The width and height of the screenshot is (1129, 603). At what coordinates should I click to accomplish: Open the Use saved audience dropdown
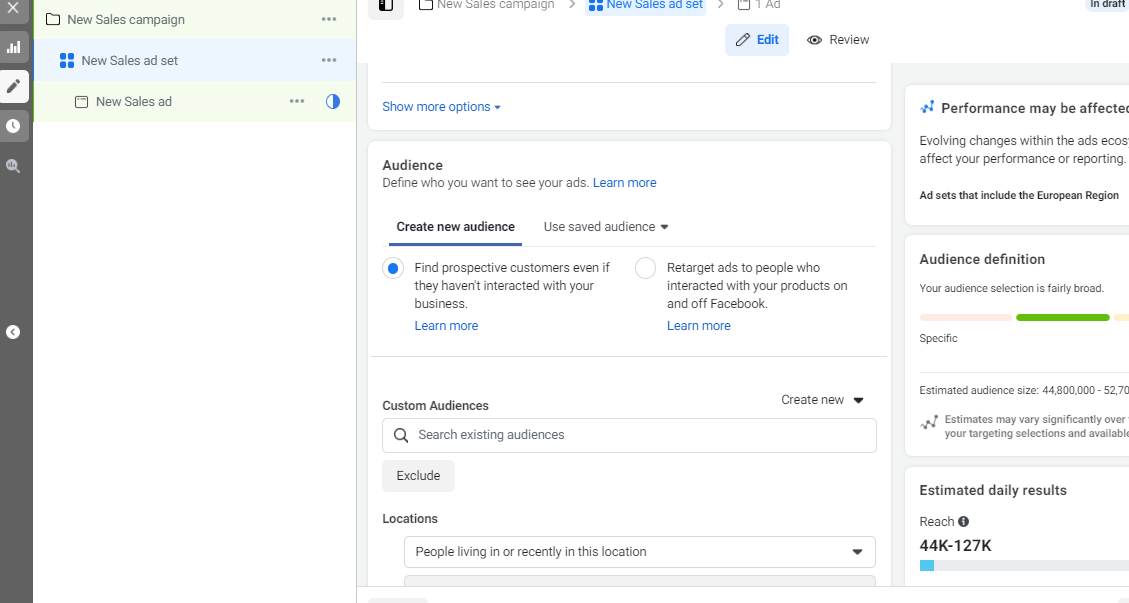click(x=606, y=227)
